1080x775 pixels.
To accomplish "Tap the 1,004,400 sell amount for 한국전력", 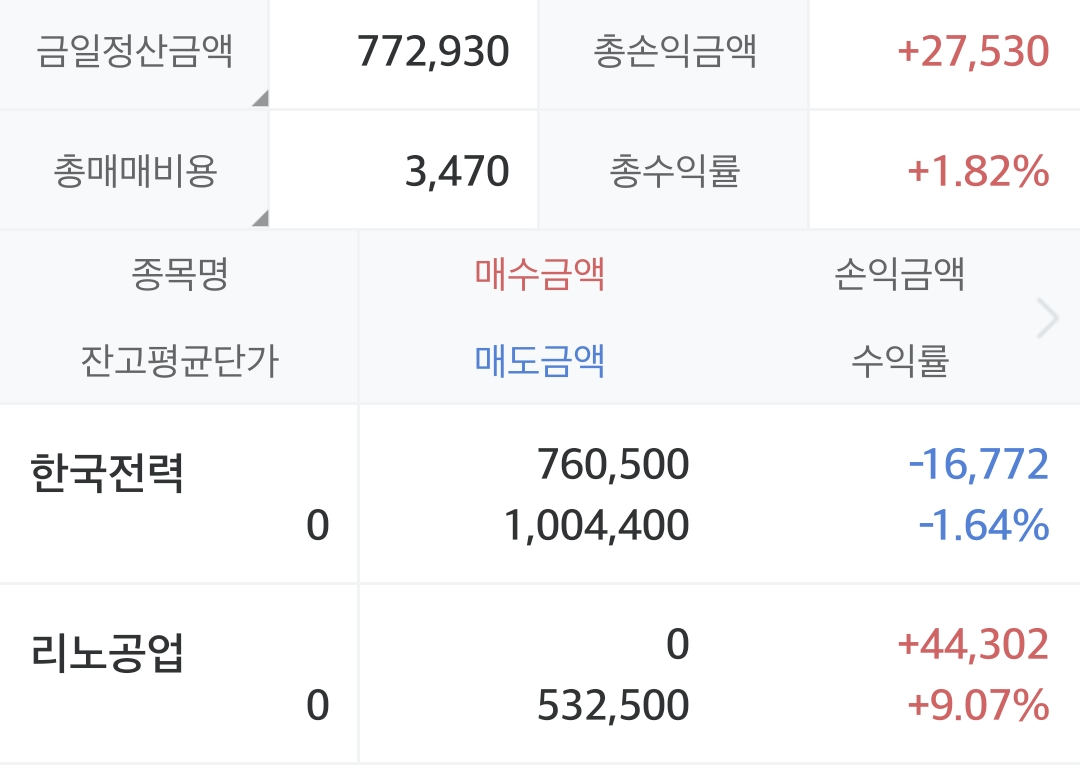I will point(596,526).
